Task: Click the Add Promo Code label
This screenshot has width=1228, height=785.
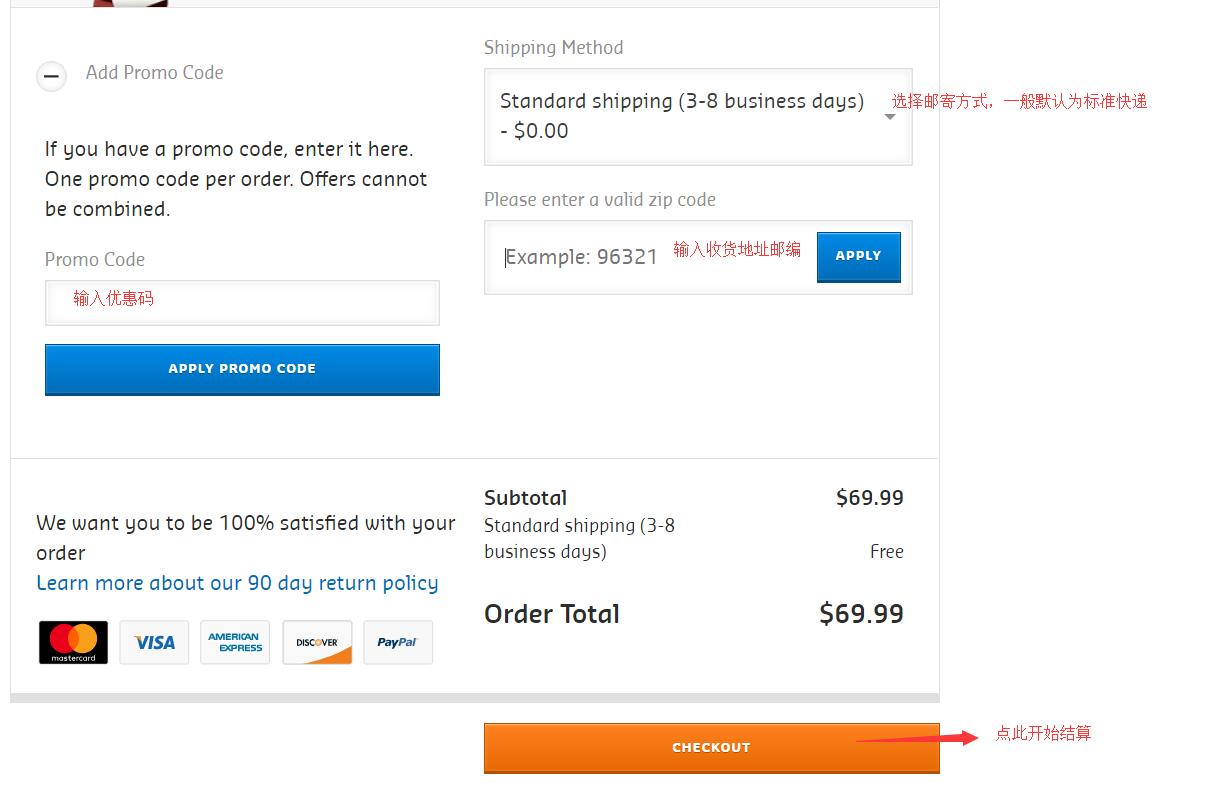Action: coord(154,72)
